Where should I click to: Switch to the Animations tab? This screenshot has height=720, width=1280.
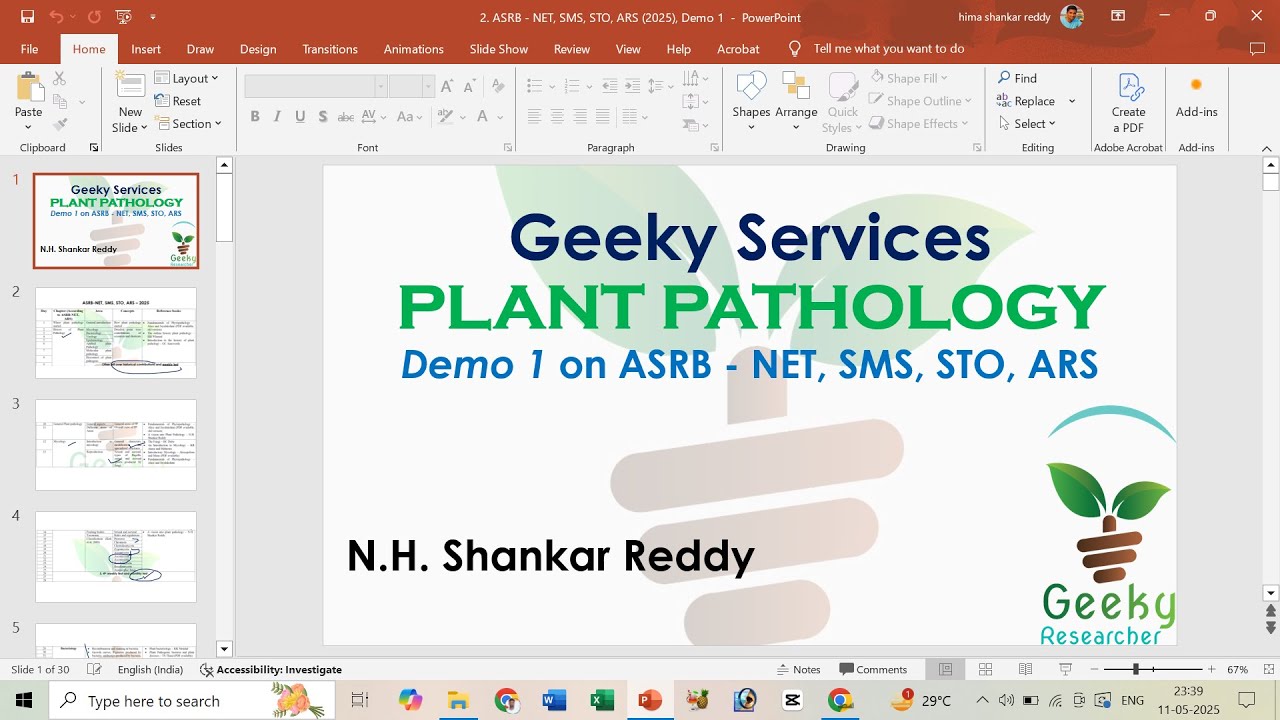click(x=414, y=49)
